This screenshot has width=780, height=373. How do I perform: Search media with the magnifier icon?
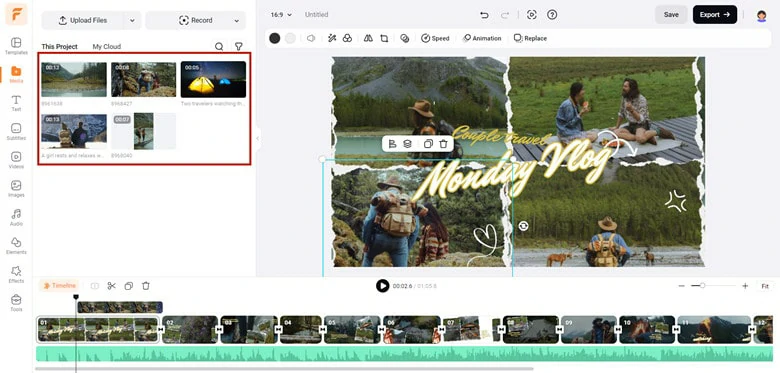[219, 46]
